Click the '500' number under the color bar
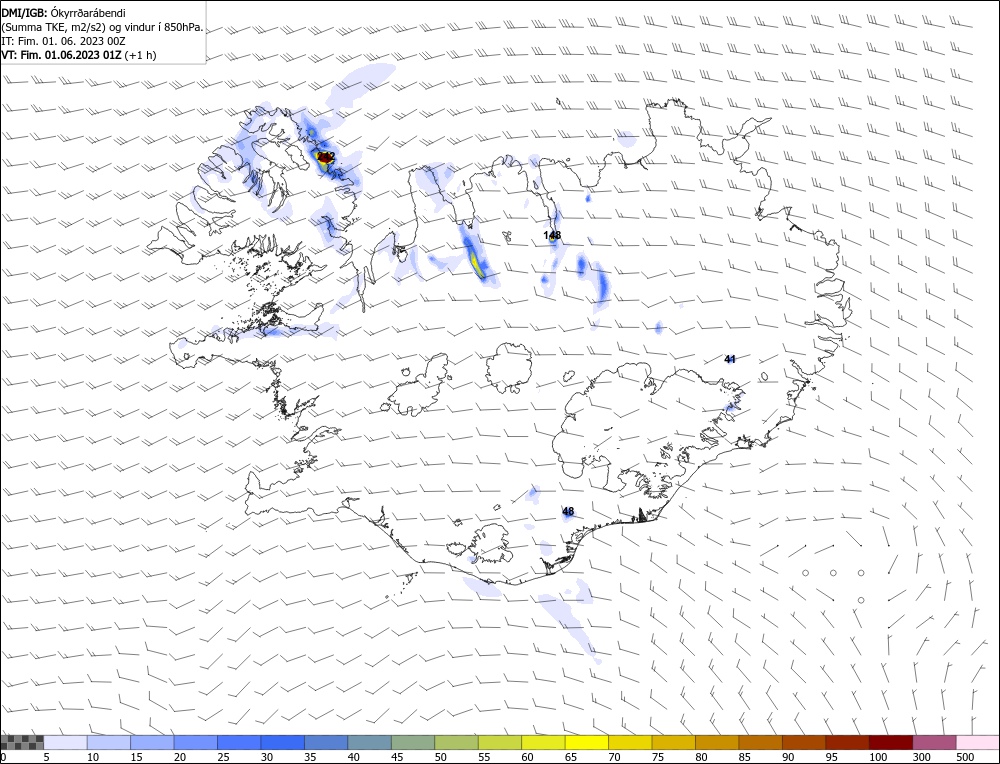 (964, 757)
